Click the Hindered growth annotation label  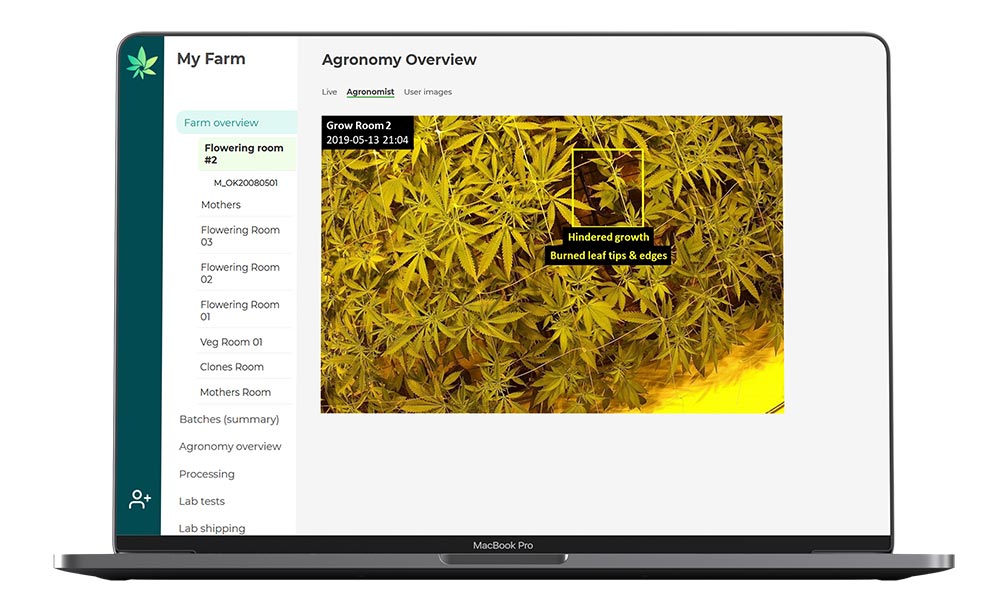(x=608, y=237)
